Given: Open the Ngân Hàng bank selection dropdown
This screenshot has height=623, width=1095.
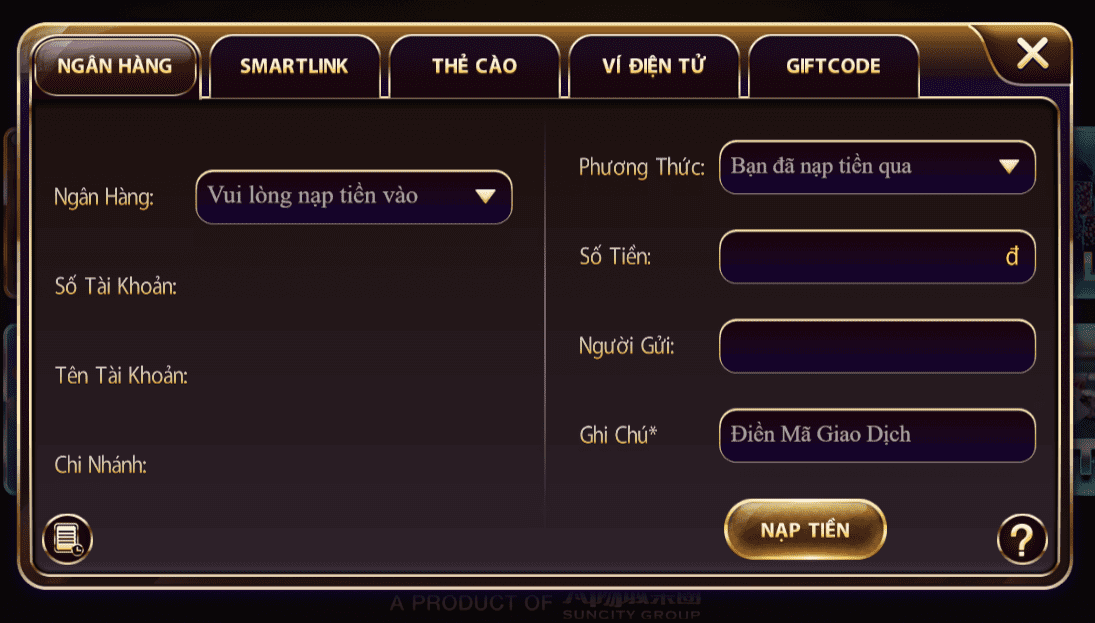Looking at the screenshot, I should click(x=353, y=196).
